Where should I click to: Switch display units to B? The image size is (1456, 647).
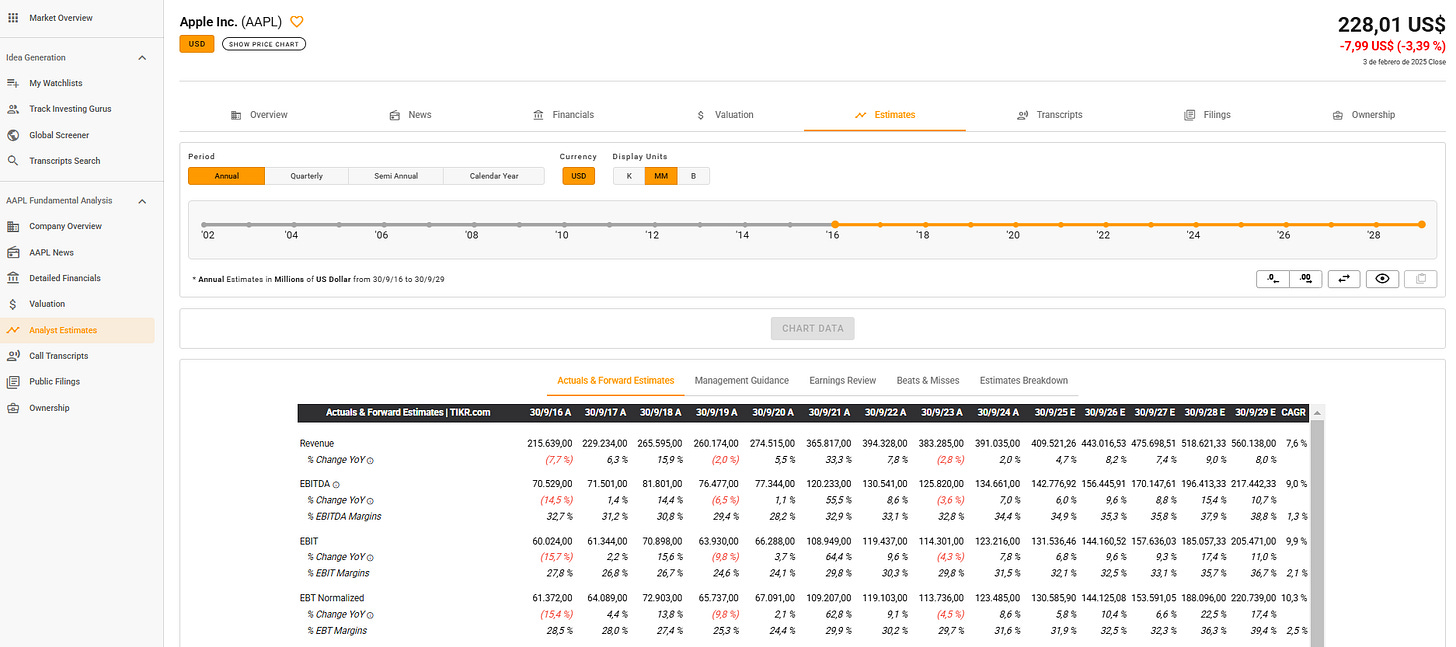click(x=693, y=176)
